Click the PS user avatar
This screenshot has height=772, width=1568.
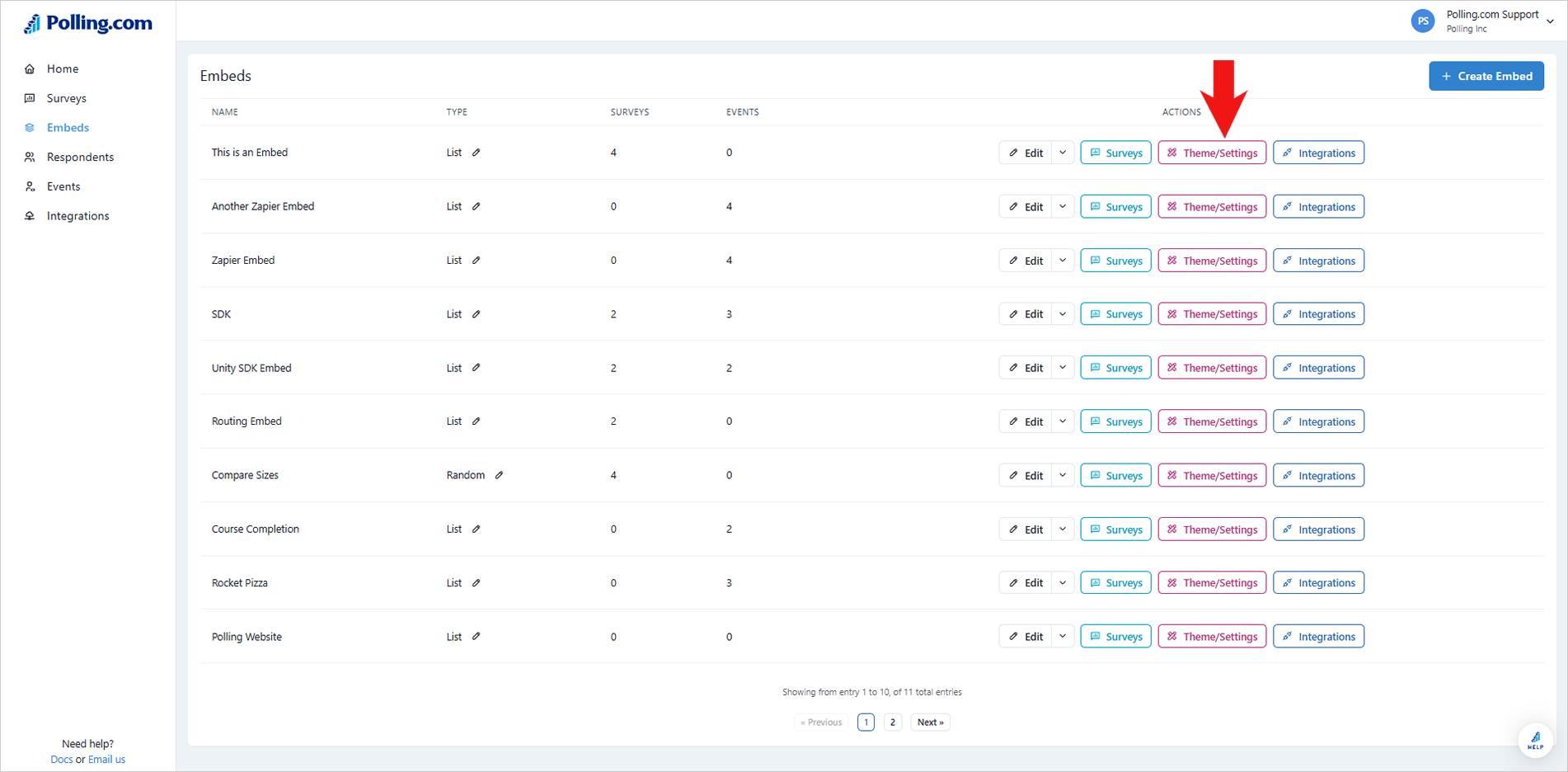click(1423, 21)
